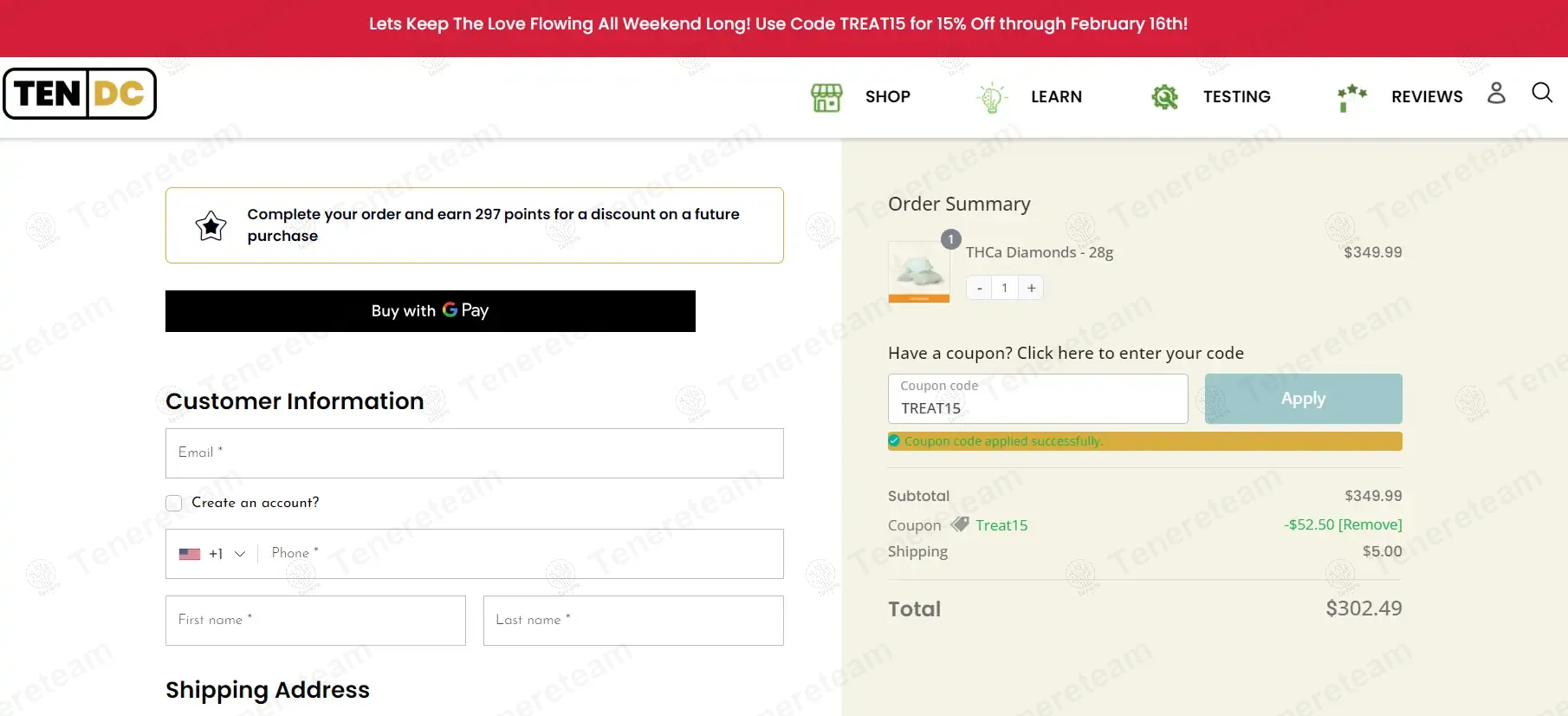Increase THCa Diamonds quantity with plus
Viewport: 1568px width, 716px height.
[1031, 288]
